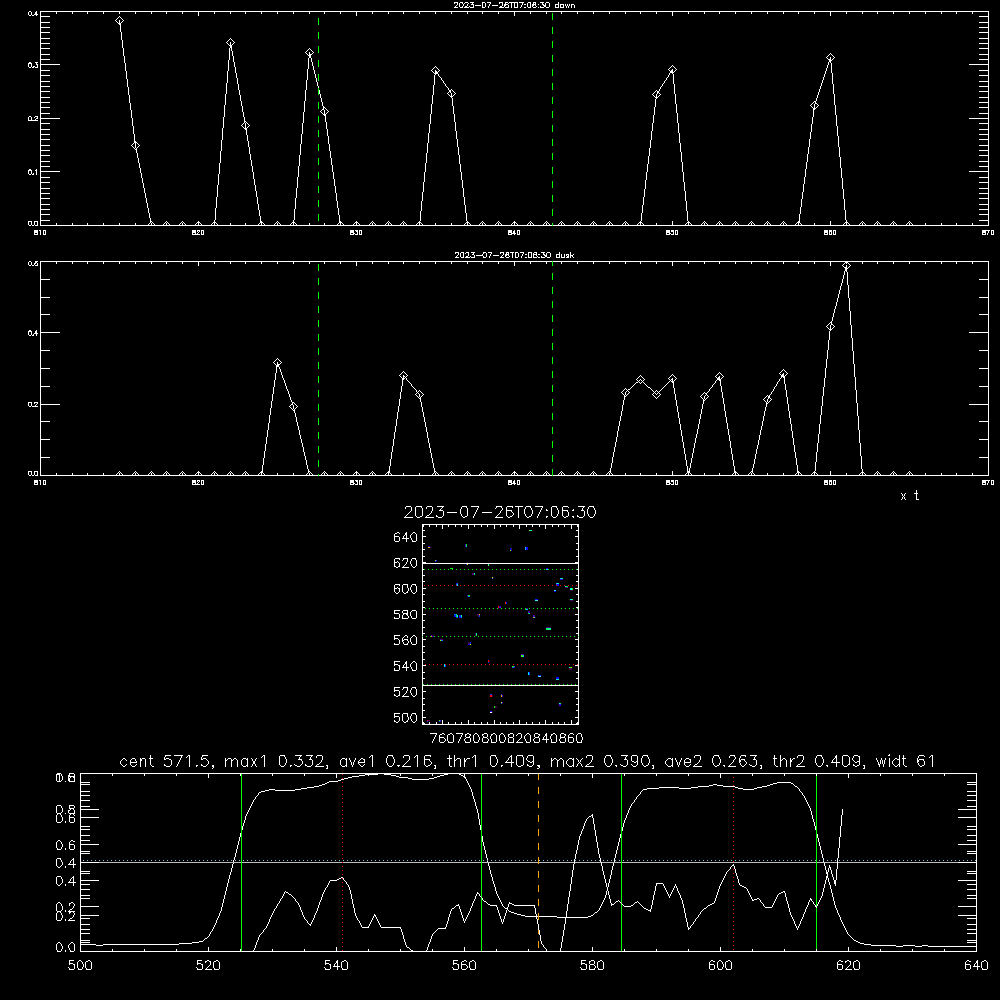Click the 600 tick label on bottom plot x-axis
The height and width of the screenshot is (1000, 1000).
click(721, 966)
